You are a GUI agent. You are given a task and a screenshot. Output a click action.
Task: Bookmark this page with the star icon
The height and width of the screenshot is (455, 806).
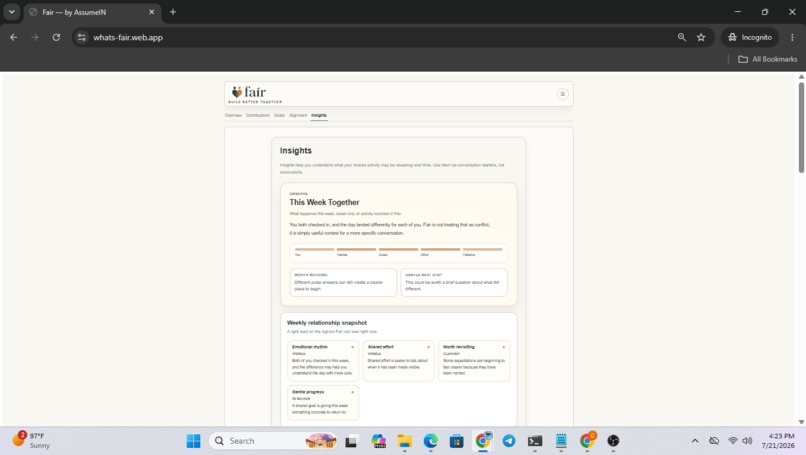click(701, 37)
